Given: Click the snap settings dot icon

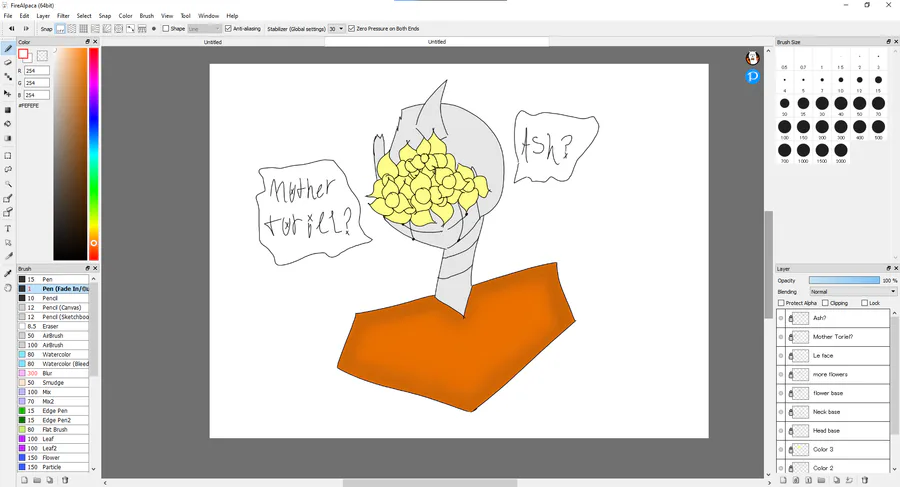Looking at the screenshot, I should [x=153, y=29].
